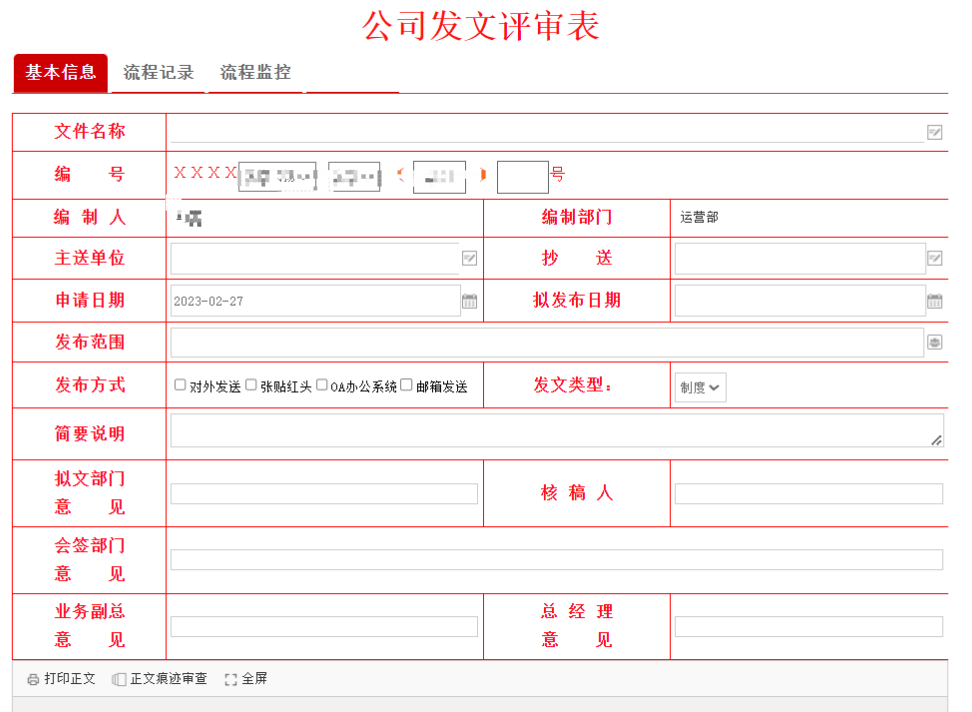The width and height of the screenshot is (972, 712).
Task: Open first blurred dropdown in 编号 row
Action: (x=278, y=177)
